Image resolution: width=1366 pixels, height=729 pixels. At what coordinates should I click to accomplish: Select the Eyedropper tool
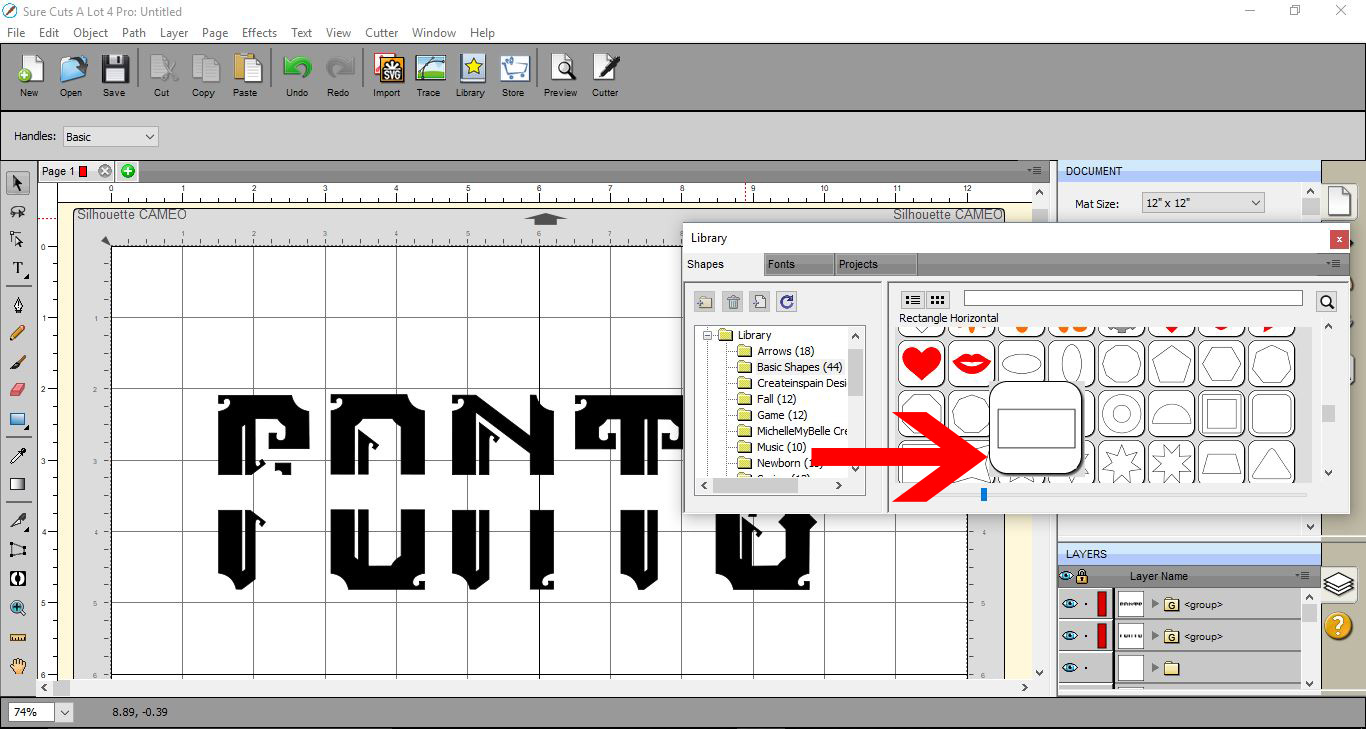(17, 456)
